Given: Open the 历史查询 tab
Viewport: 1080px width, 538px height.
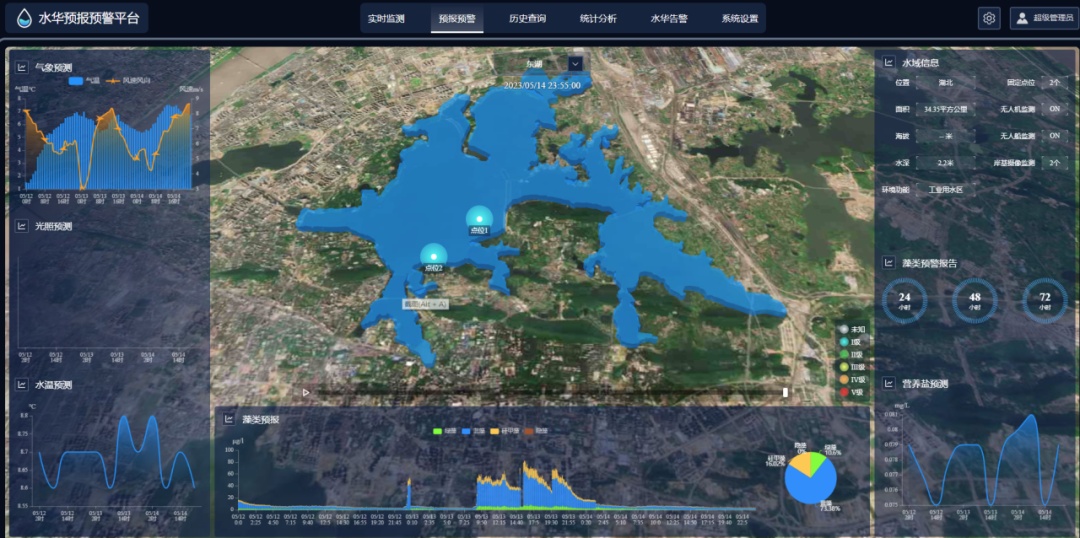Looking at the screenshot, I should click(x=527, y=18).
